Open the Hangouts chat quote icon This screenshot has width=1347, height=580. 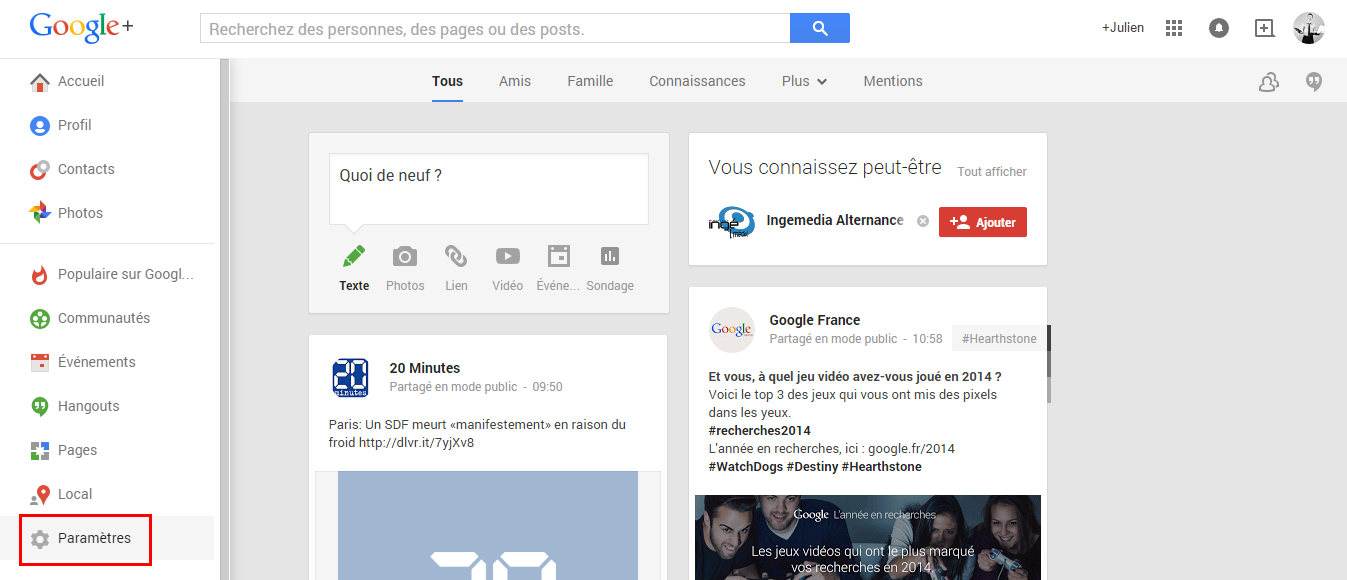pyautogui.click(x=1314, y=82)
